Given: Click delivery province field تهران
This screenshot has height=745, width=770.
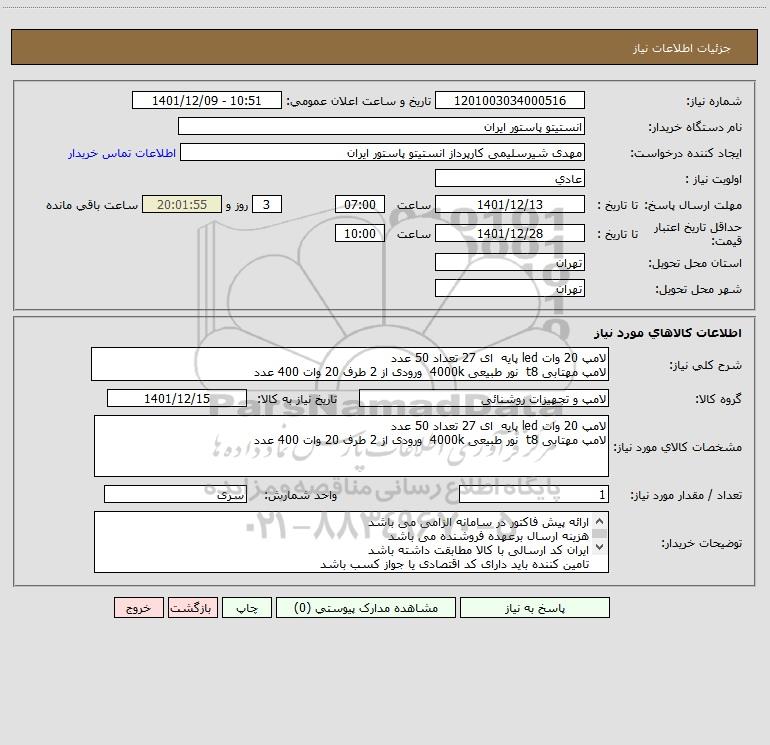Looking at the screenshot, I should click(x=510, y=262).
